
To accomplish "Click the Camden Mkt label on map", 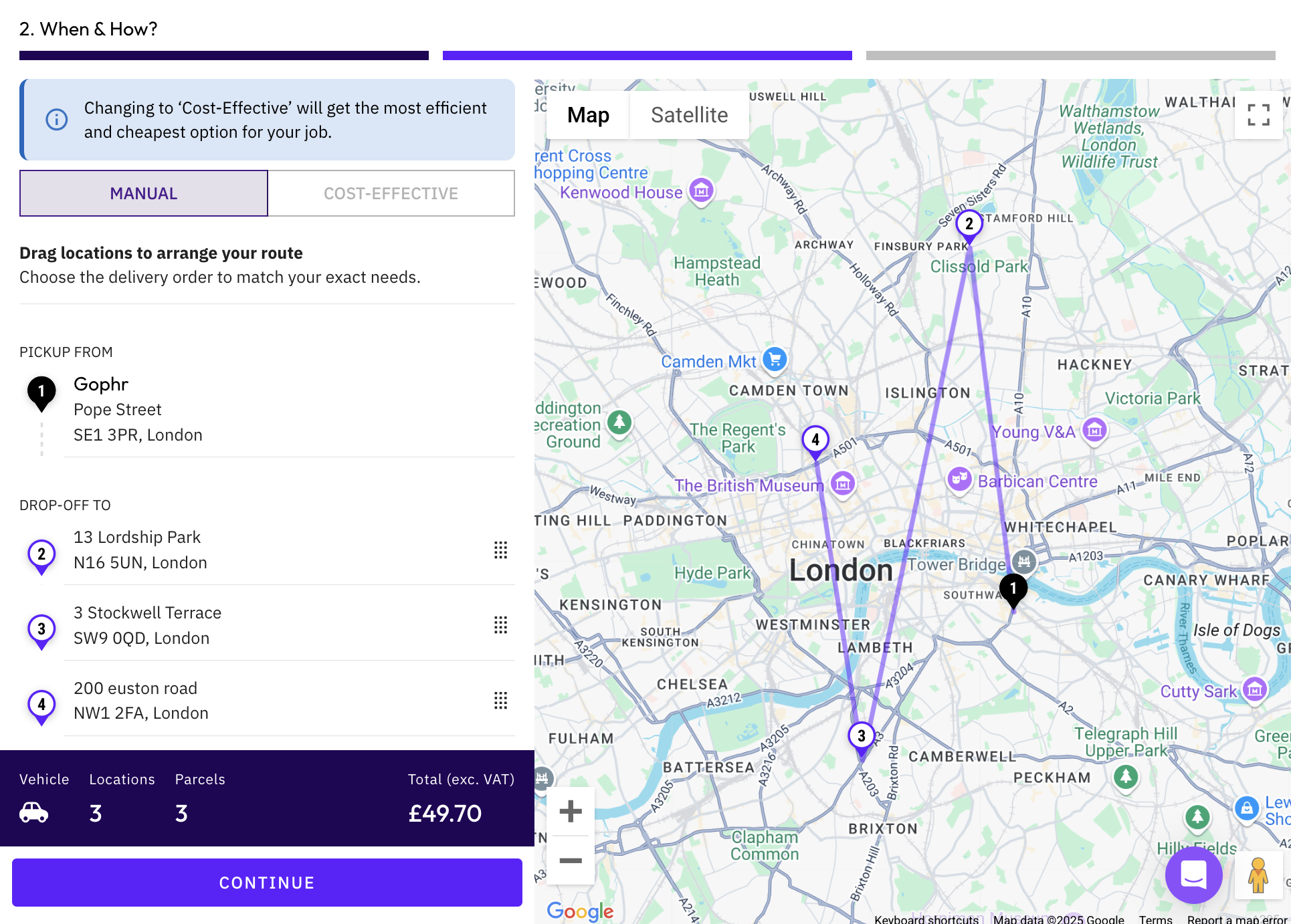I will coord(708,362).
